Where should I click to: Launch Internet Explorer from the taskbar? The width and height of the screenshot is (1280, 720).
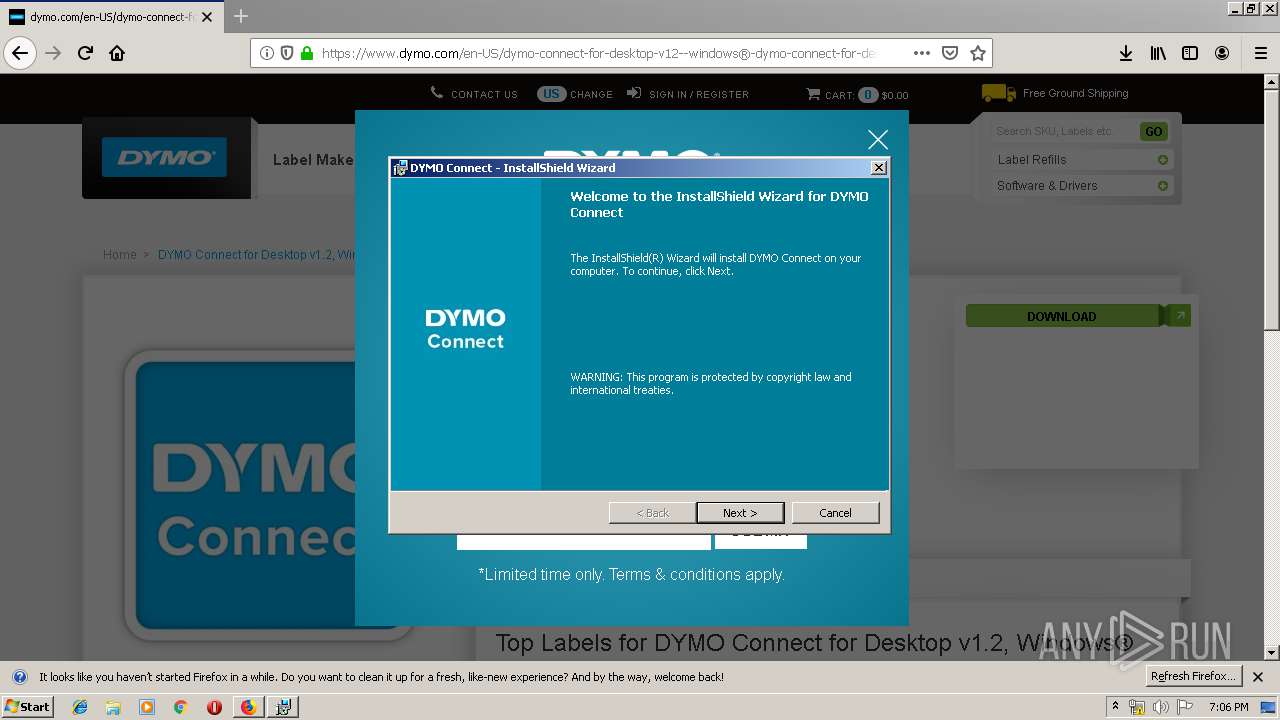pyautogui.click(x=80, y=707)
